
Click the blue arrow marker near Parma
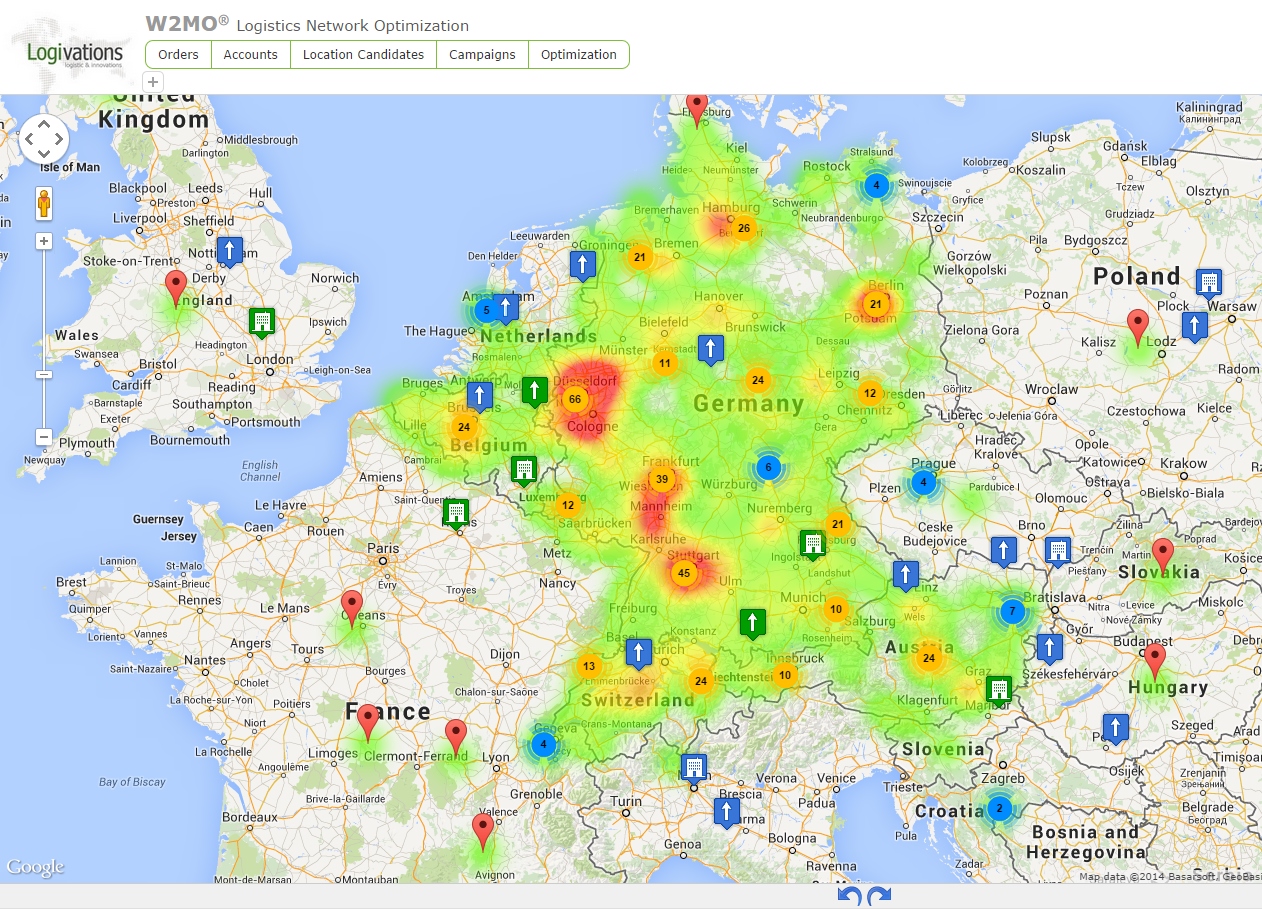pyautogui.click(x=727, y=811)
